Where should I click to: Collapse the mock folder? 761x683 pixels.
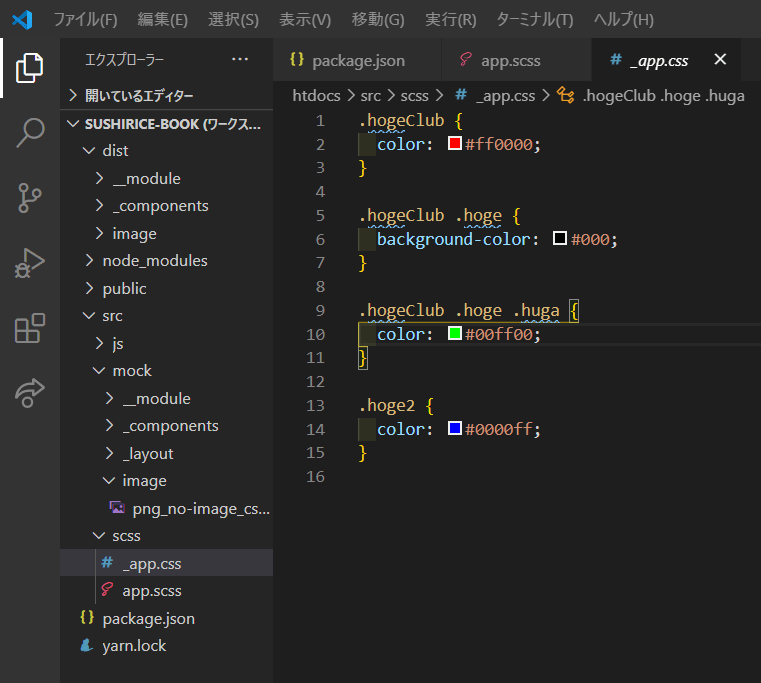pyautogui.click(x=166, y=371)
